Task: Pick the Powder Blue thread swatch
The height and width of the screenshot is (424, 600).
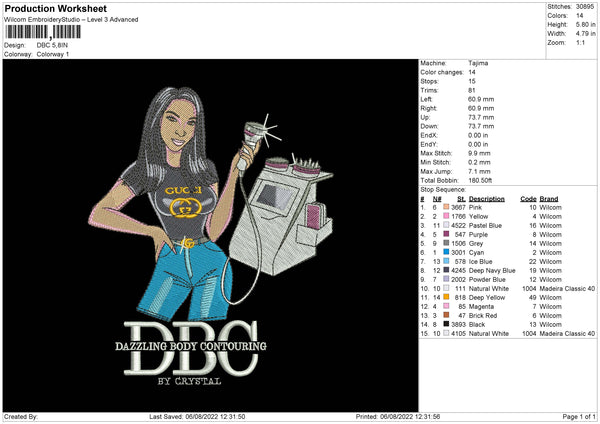Action: tap(446, 279)
